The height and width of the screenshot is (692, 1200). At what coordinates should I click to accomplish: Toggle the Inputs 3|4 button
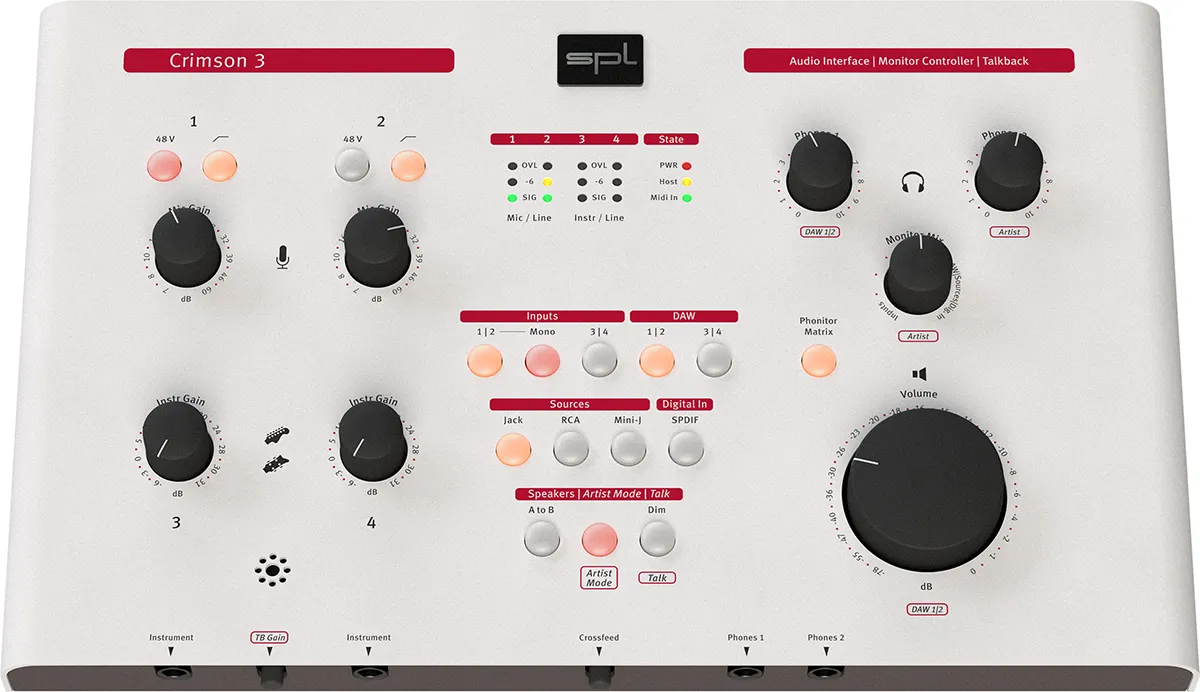[x=599, y=359]
